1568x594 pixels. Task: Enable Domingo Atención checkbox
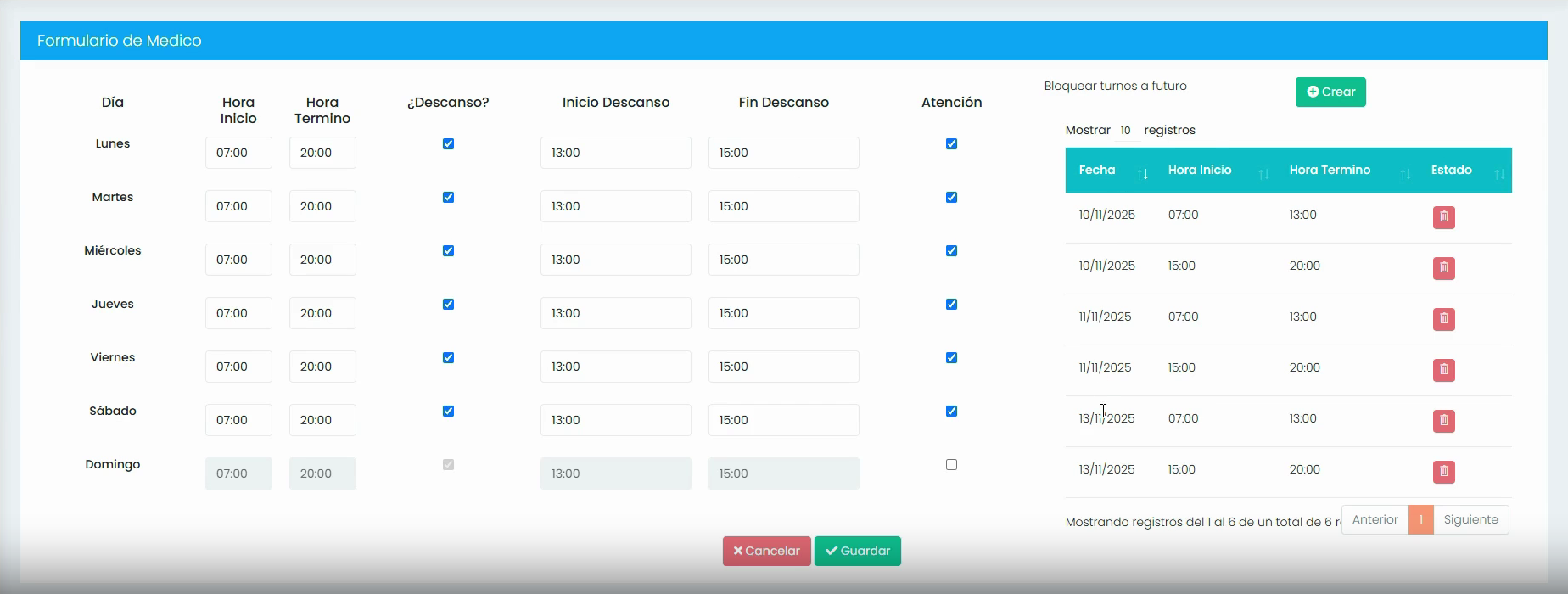[x=951, y=464]
